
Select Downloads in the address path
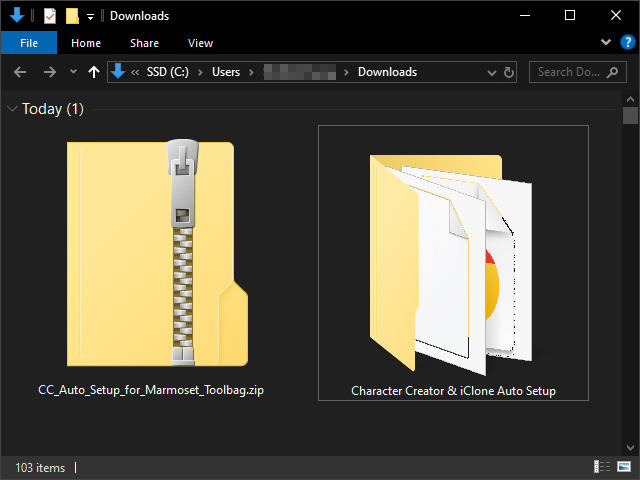(x=387, y=72)
